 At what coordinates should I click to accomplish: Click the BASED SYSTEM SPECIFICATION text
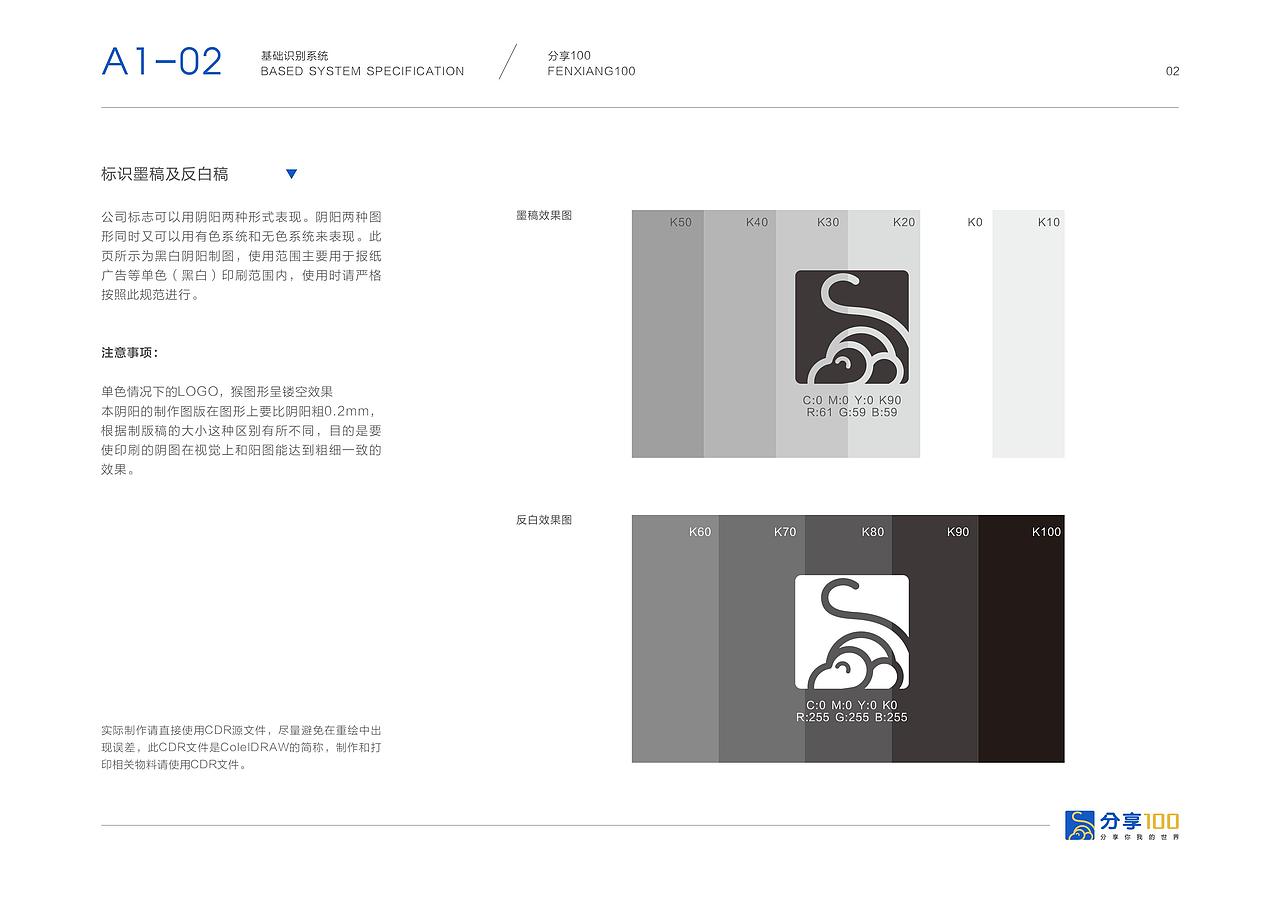coord(362,71)
